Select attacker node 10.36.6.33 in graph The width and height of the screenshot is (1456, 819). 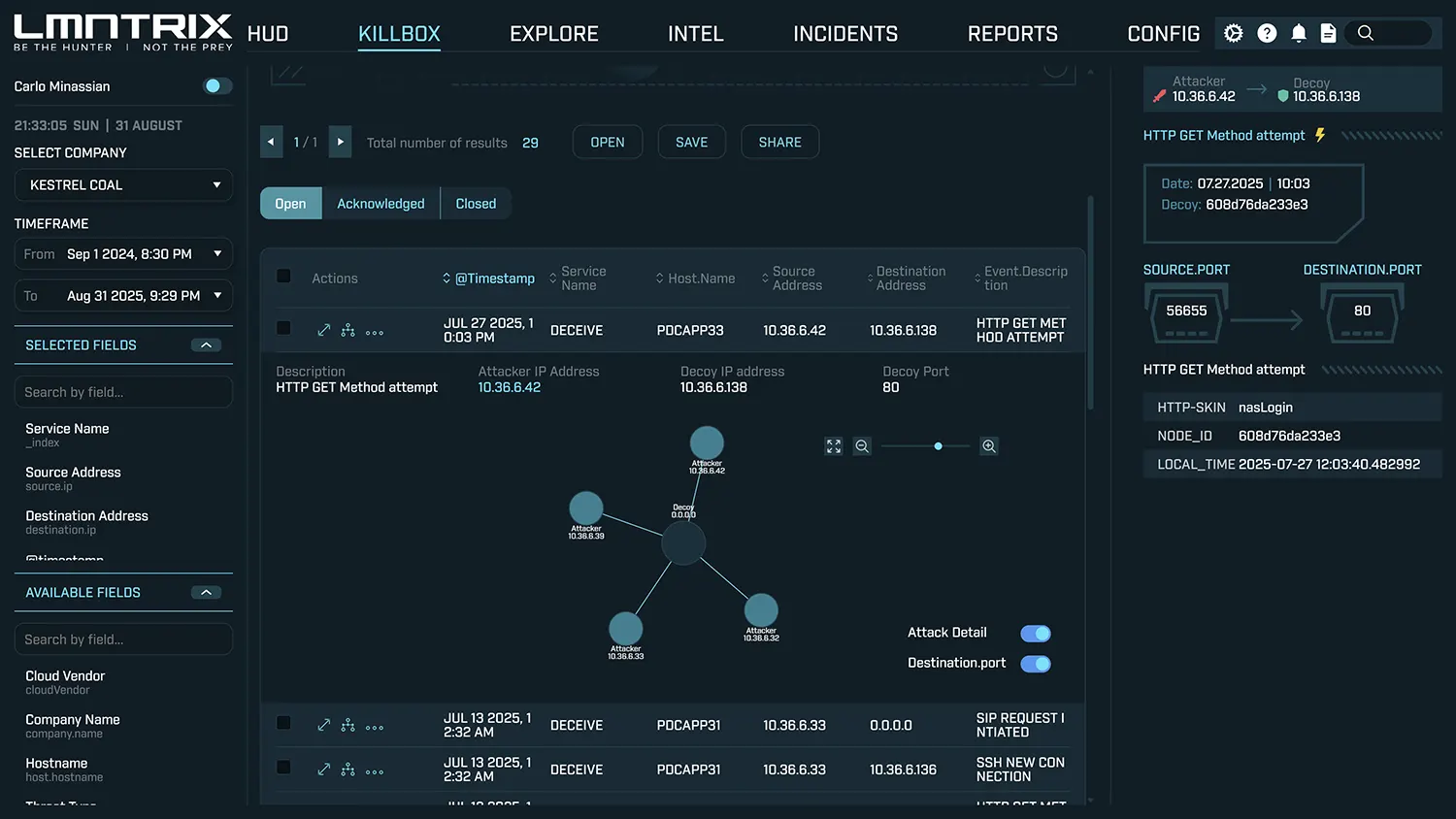[626, 629]
